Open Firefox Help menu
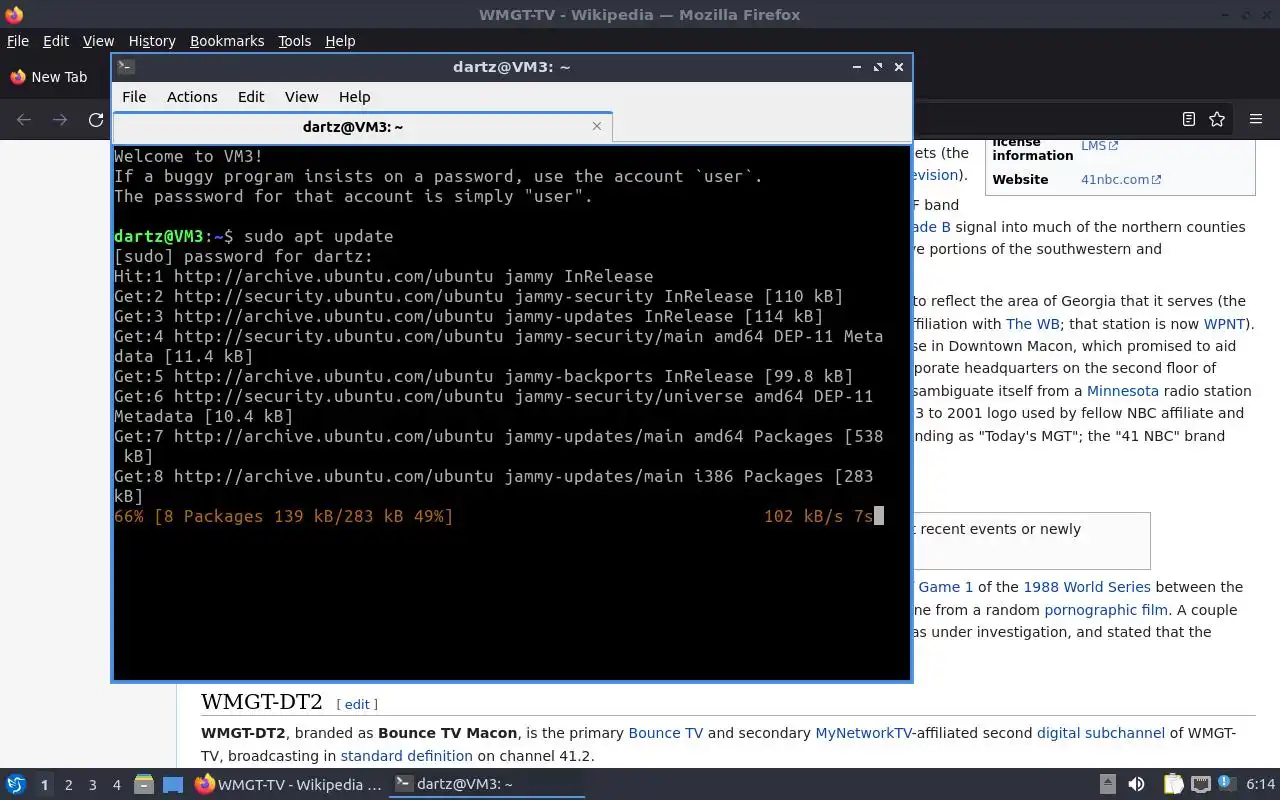Image resolution: width=1280 pixels, height=800 pixels. coord(340,41)
